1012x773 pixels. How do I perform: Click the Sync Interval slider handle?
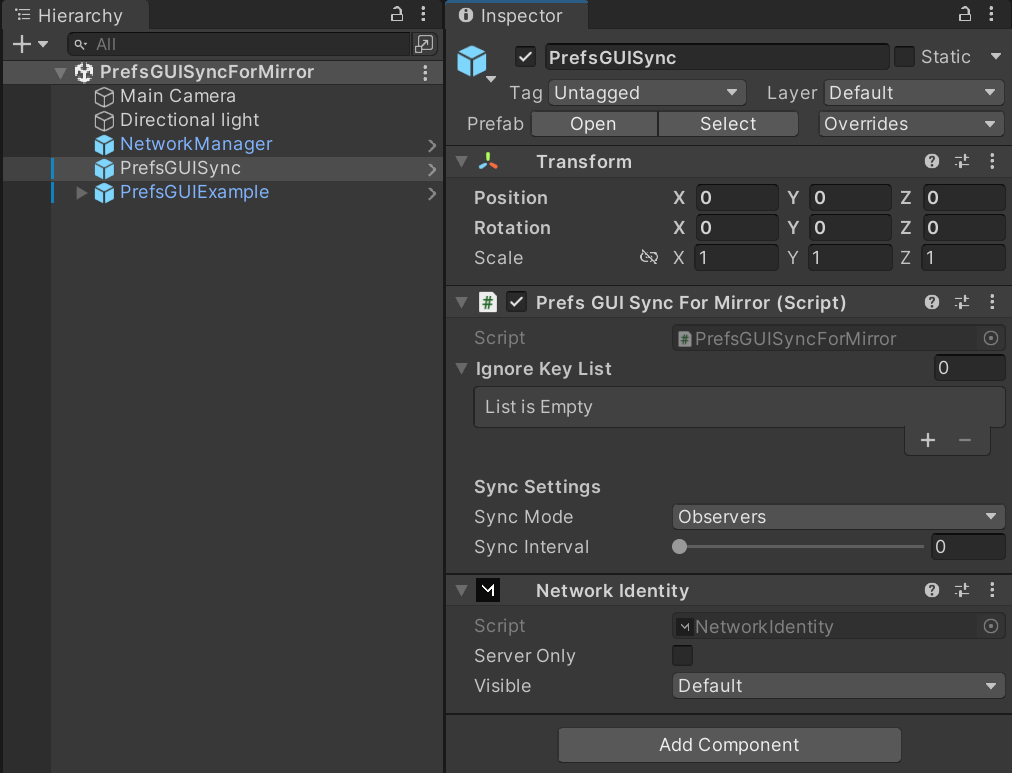[x=679, y=547]
